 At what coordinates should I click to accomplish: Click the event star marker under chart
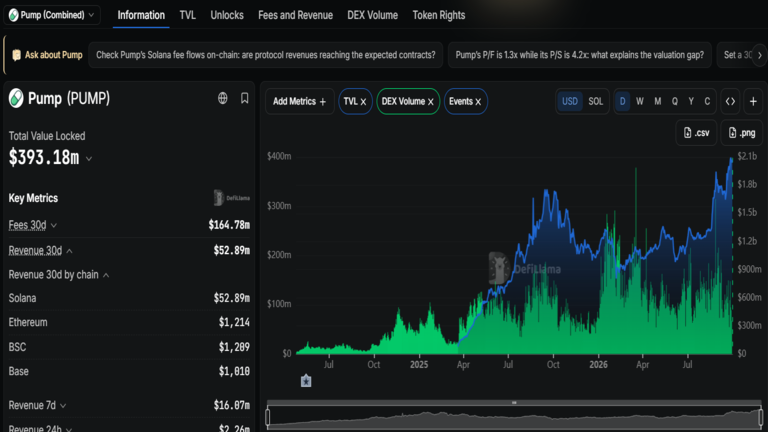(x=306, y=381)
